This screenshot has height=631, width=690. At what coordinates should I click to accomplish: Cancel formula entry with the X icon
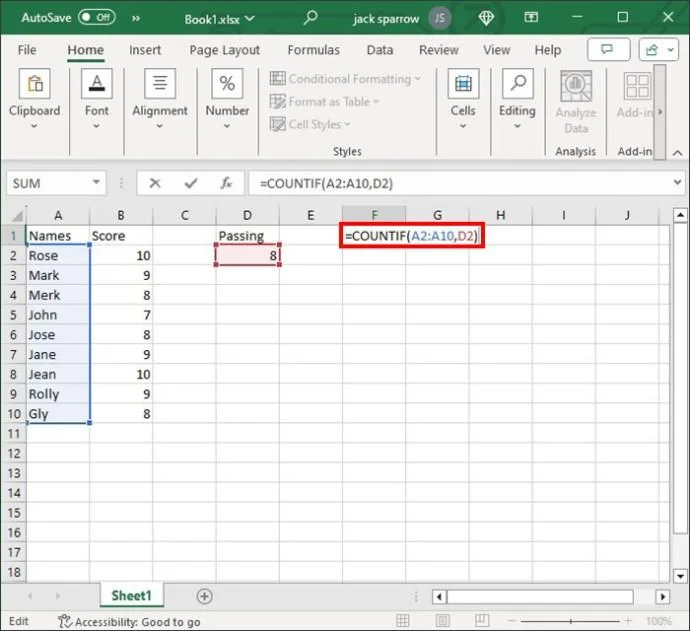154,183
